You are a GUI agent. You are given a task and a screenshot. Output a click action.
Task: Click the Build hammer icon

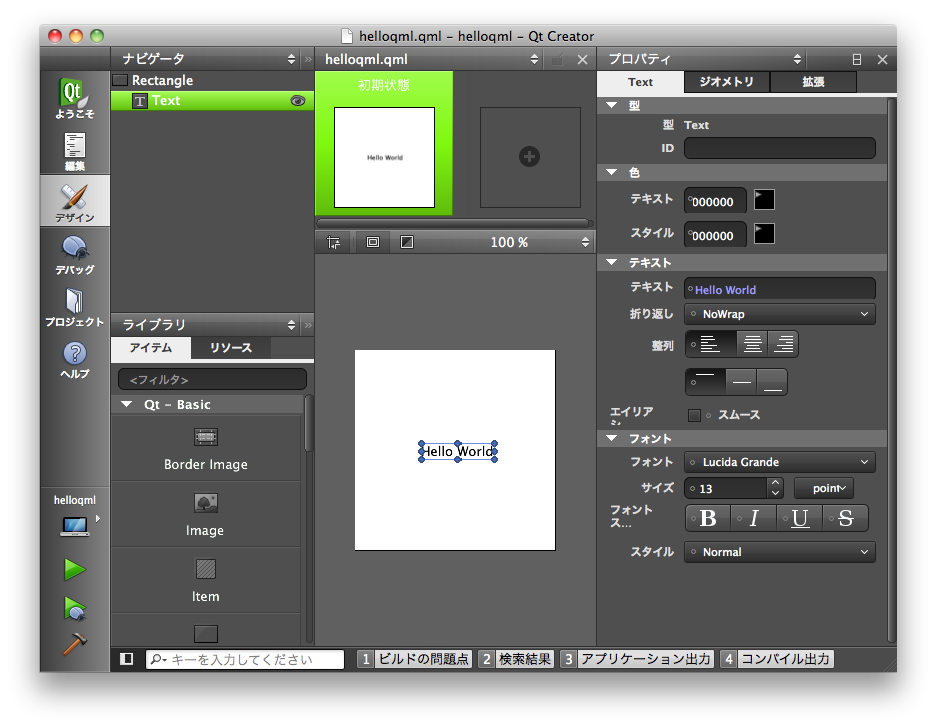[74, 645]
